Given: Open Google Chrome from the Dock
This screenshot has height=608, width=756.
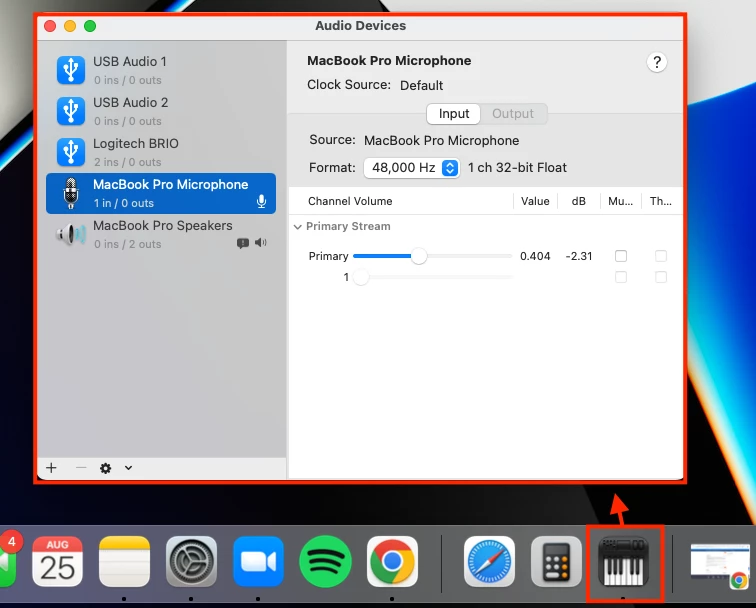Looking at the screenshot, I should [x=392, y=561].
